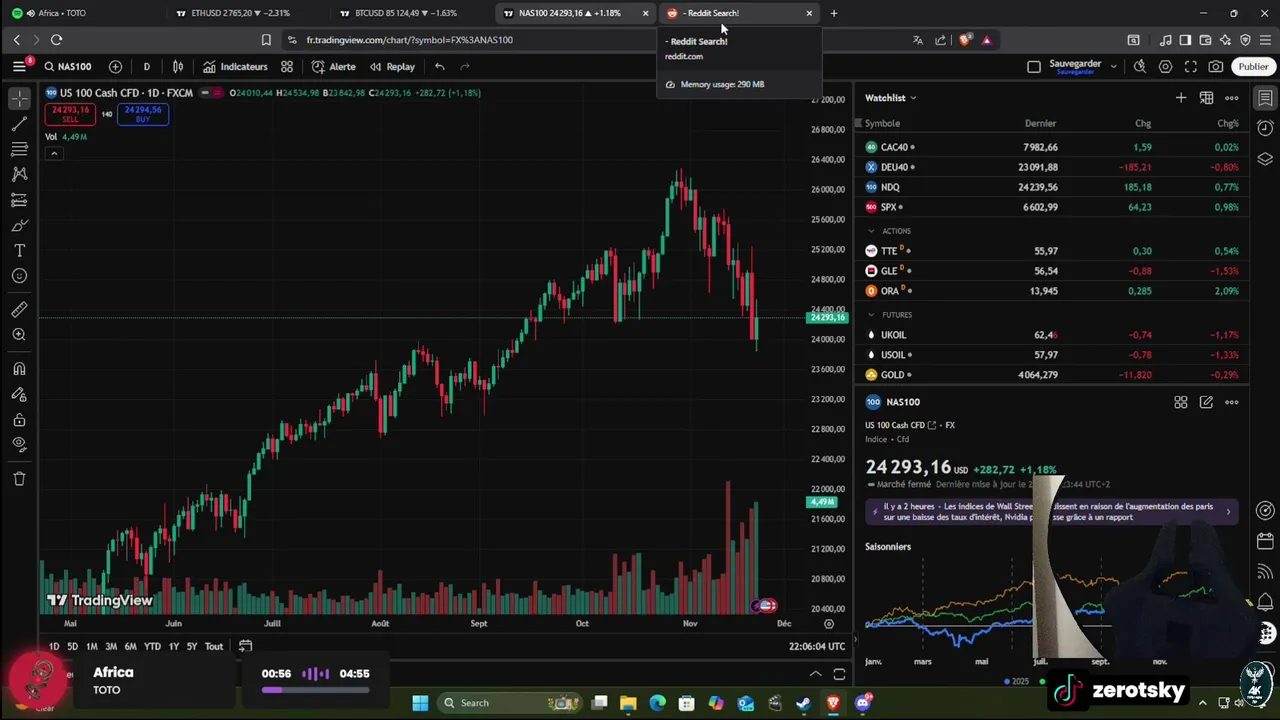Image resolution: width=1280 pixels, height=720 pixels.
Task: Open the forecasting and measurement tools
Action: click(x=19, y=200)
